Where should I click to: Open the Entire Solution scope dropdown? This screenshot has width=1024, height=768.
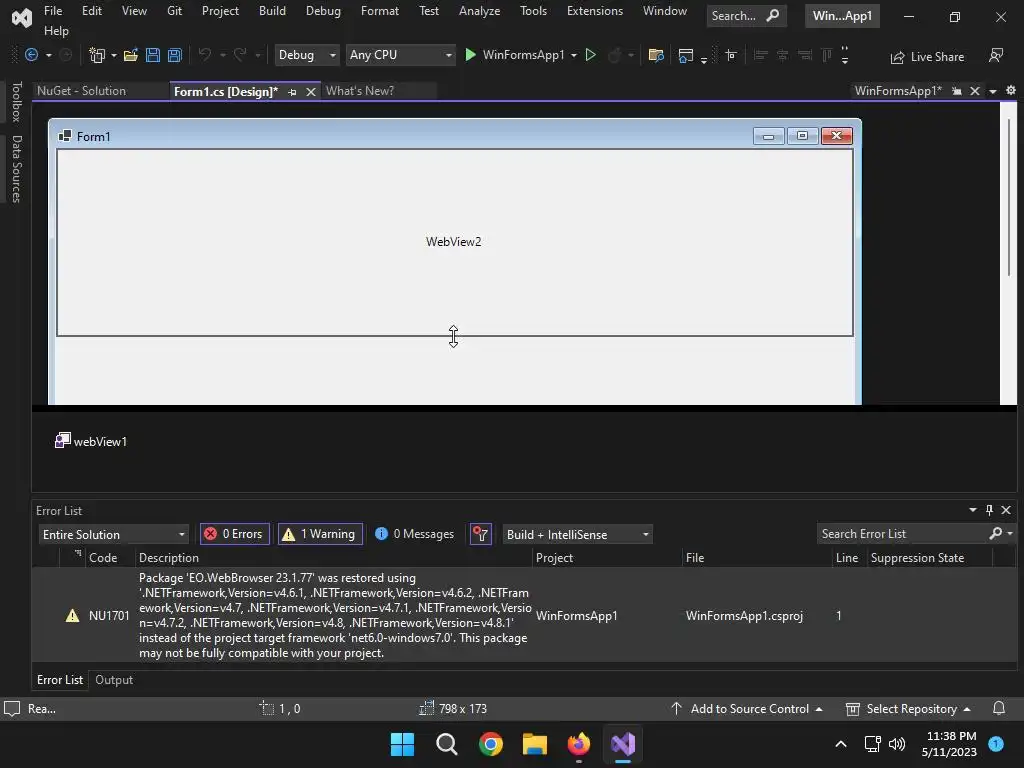[x=114, y=534]
